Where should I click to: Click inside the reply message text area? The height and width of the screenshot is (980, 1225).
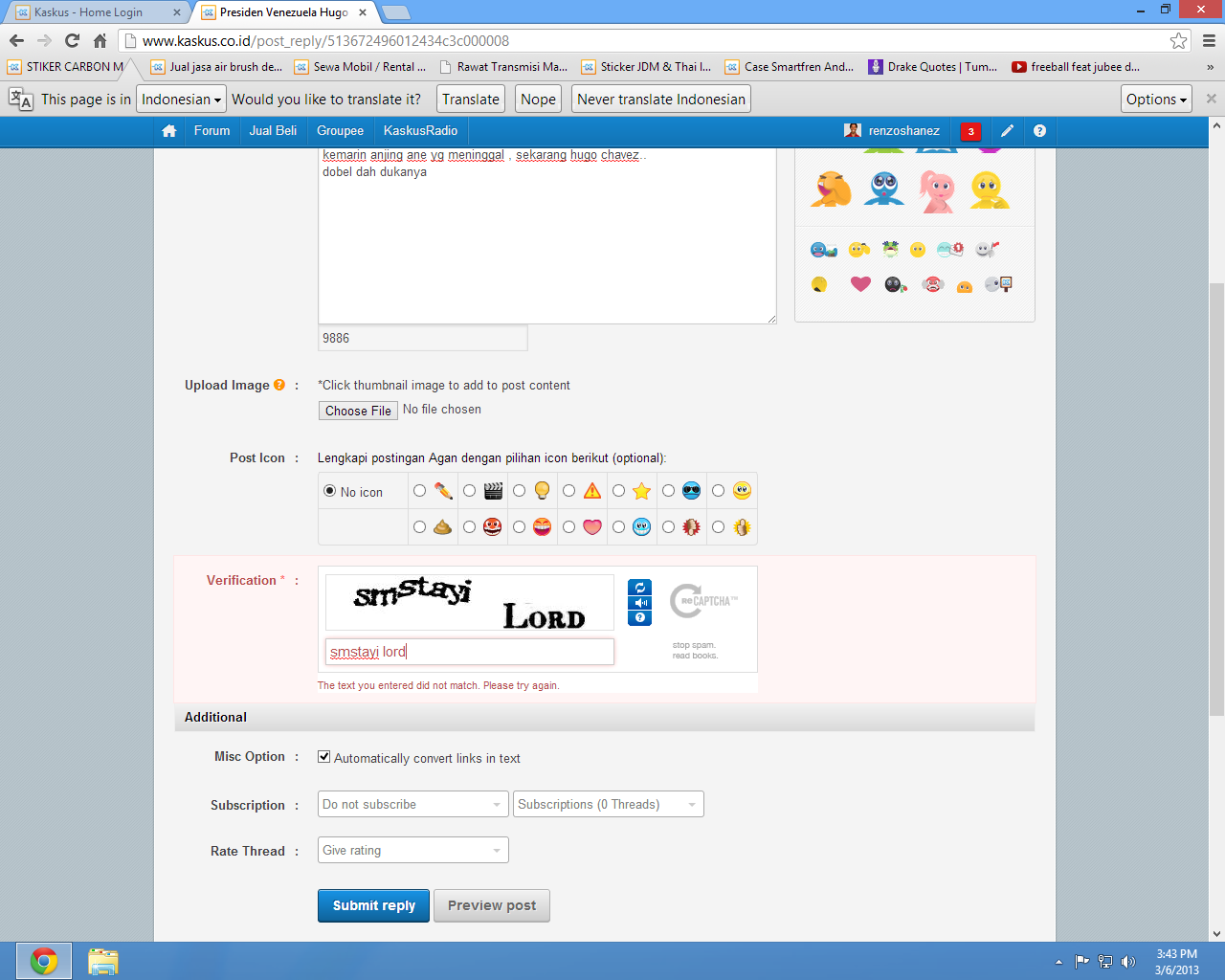(546, 236)
